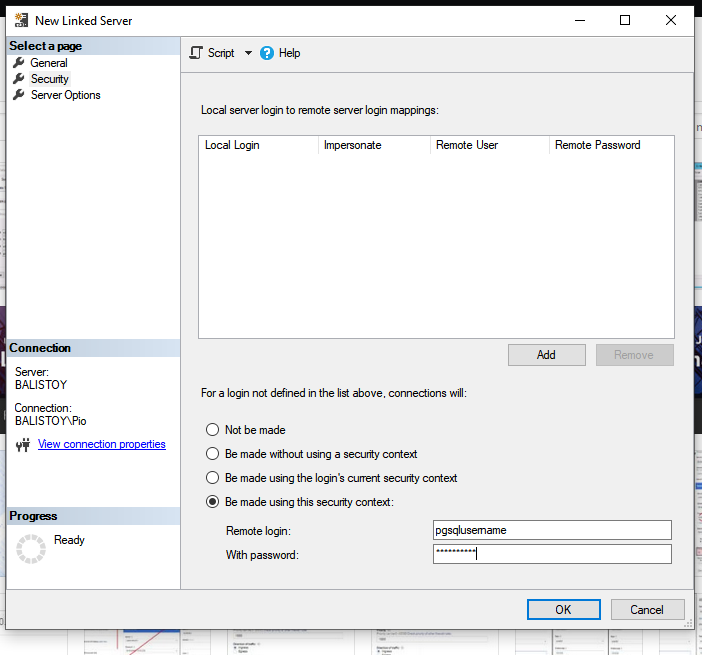The height and width of the screenshot is (655, 702).
Task: Expand the Script dropdown arrow
Action: [248, 53]
